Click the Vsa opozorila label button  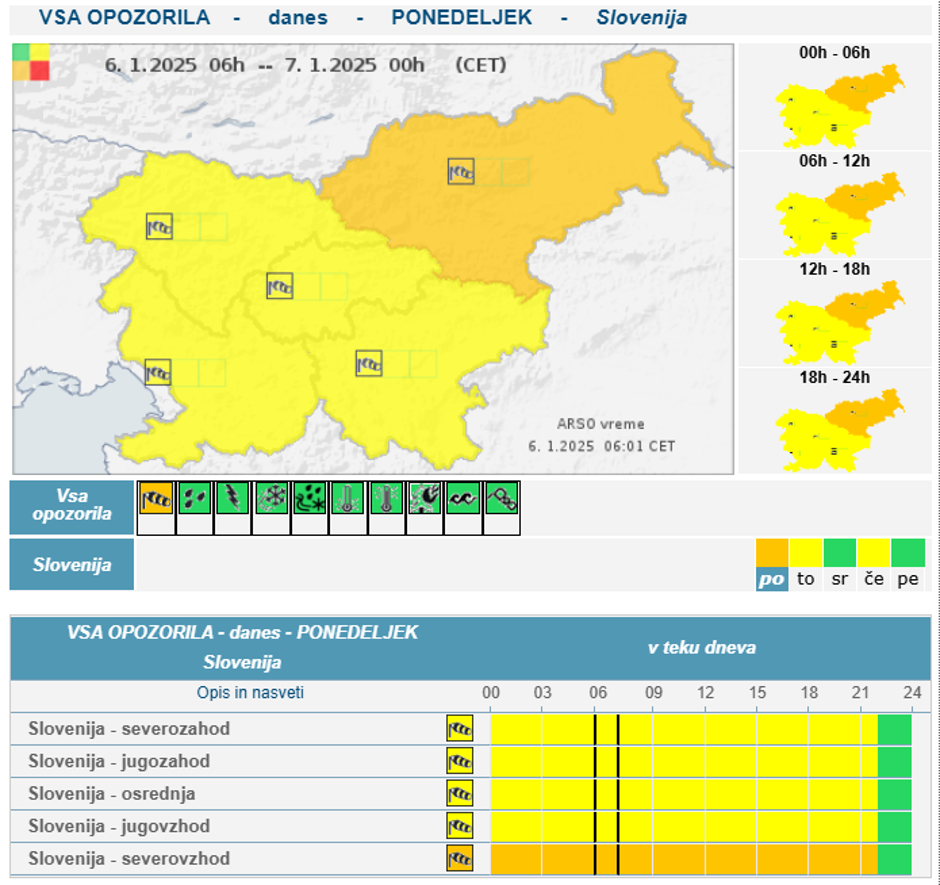71,507
